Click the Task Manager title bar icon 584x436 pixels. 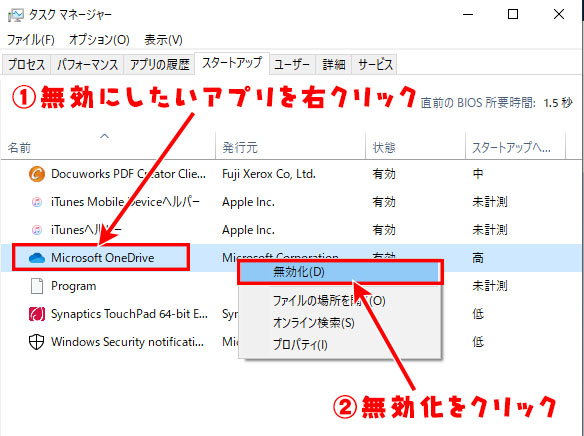15,15
